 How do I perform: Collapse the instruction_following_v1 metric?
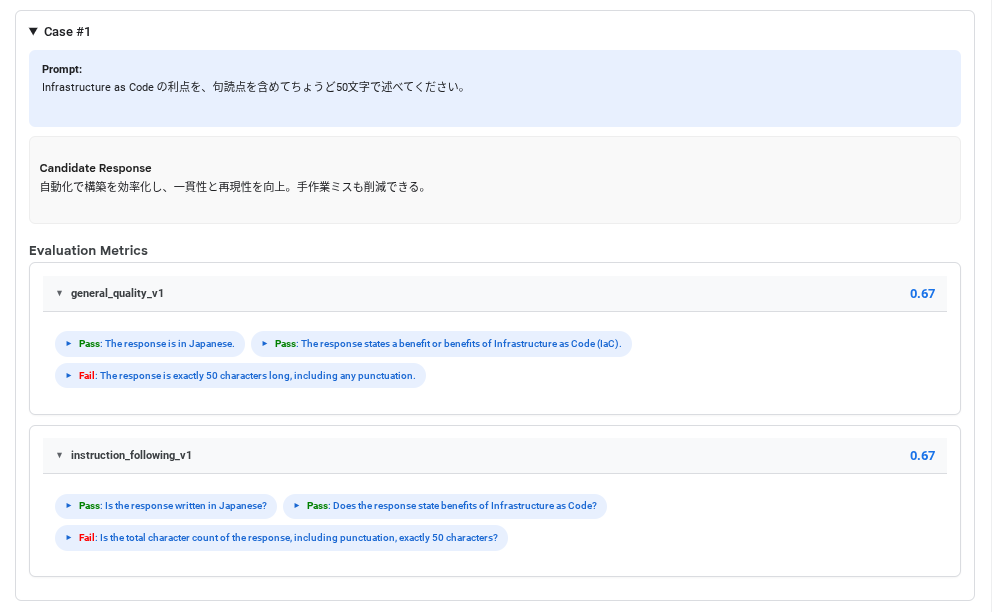point(59,455)
